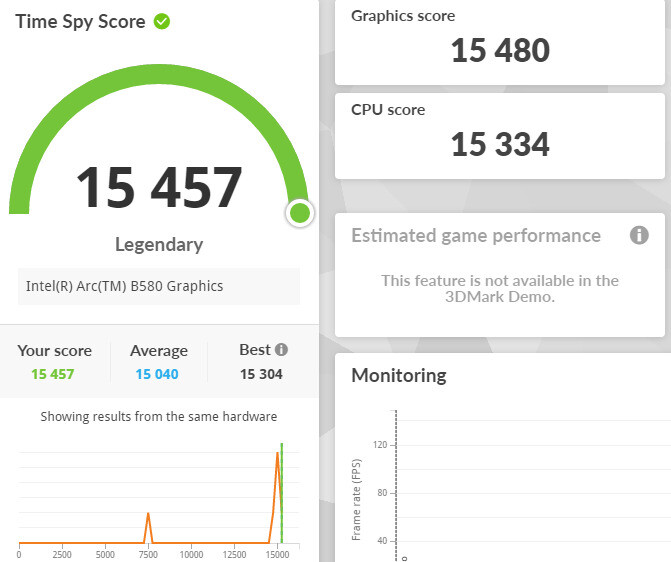Click the Graphics score value 15 480

tap(500, 50)
